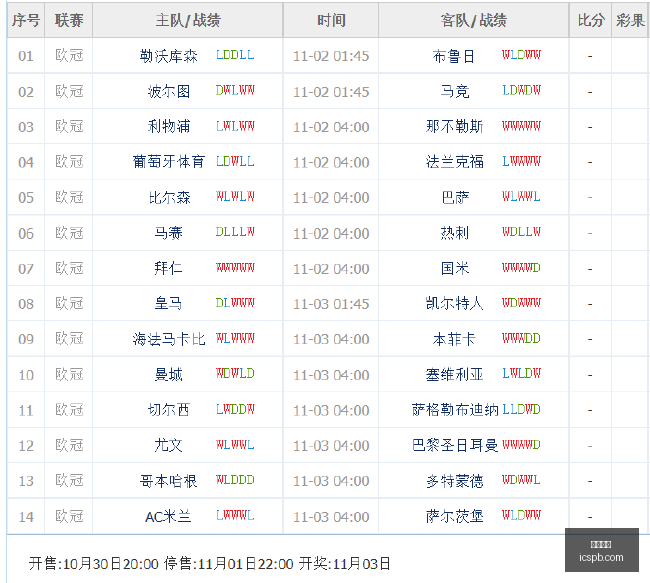Click the 比分 column header

590,20
